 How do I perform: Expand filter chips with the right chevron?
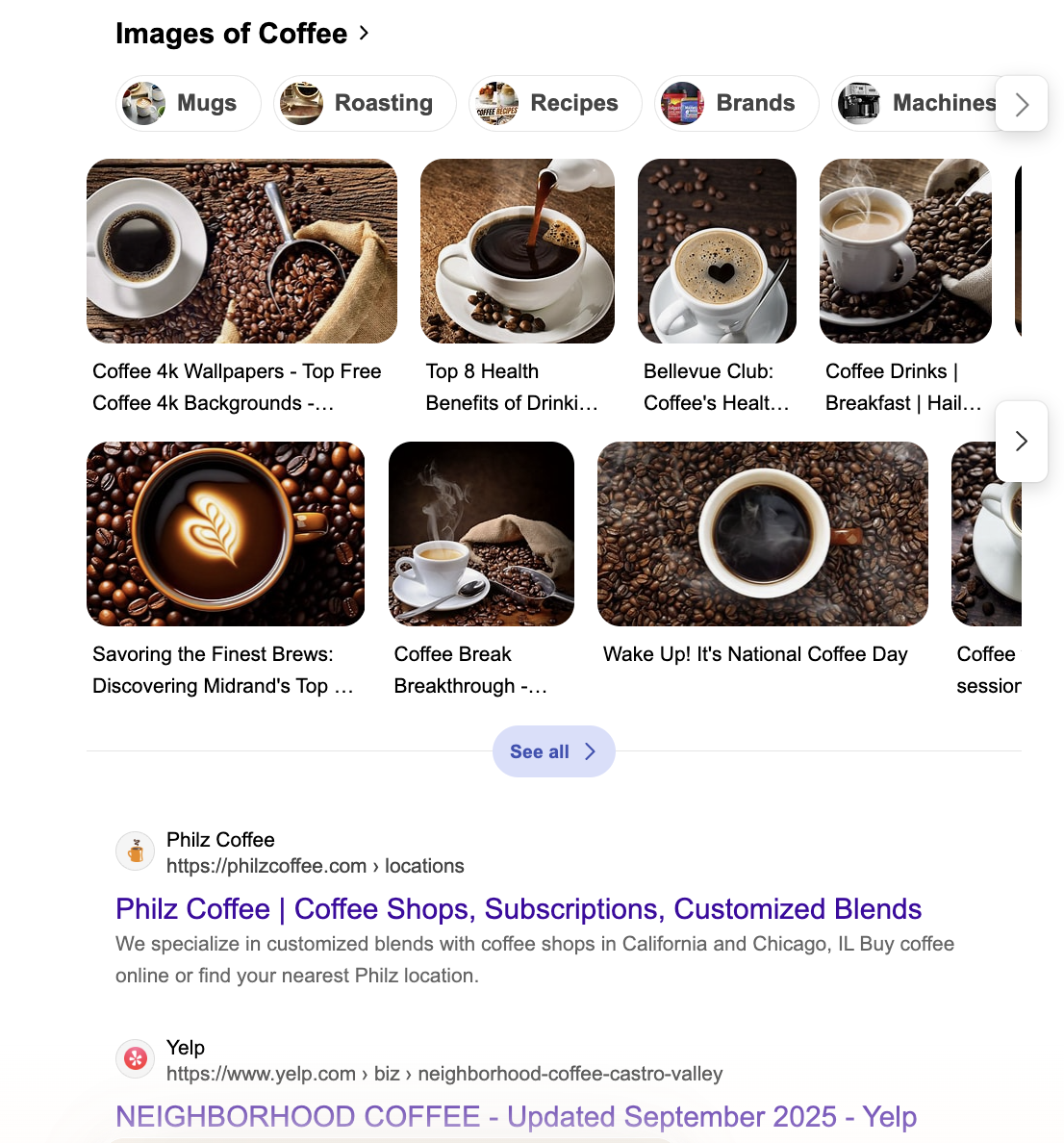(1022, 104)
